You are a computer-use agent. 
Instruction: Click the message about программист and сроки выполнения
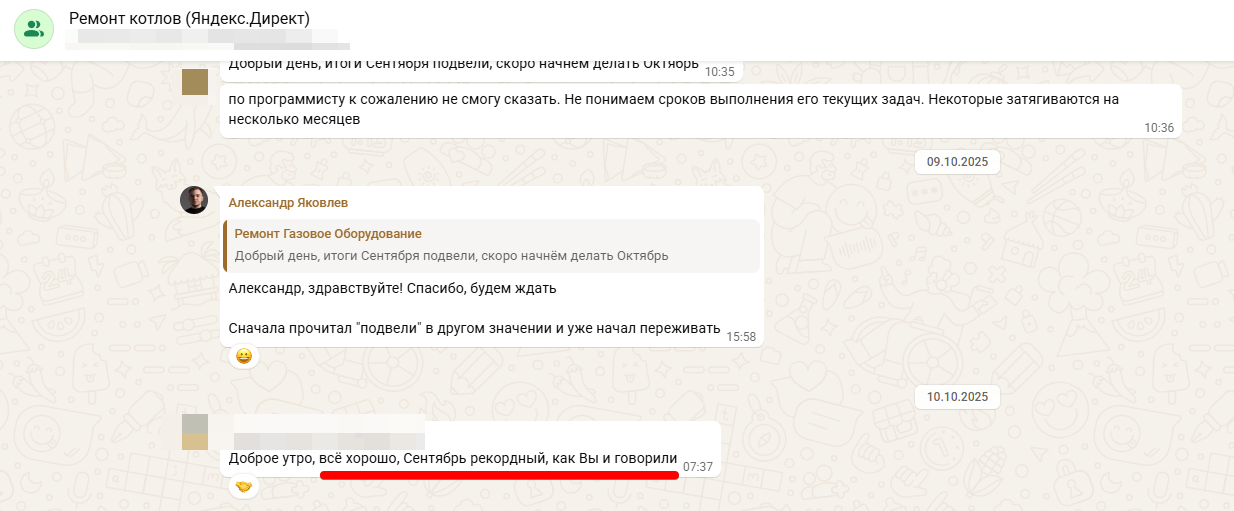click(x=701, y=109)
